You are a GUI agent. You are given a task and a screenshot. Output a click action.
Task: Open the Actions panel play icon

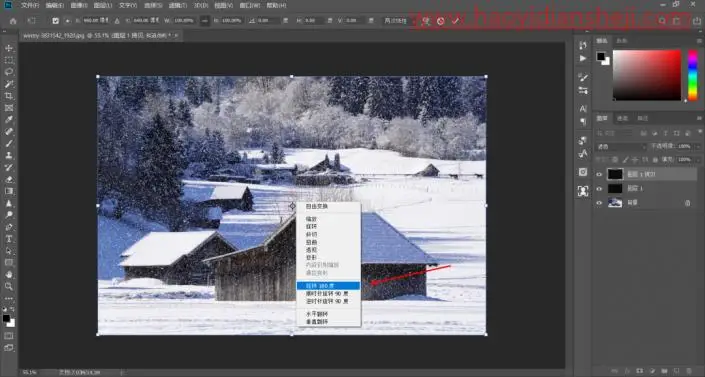(x=583, y=58)
